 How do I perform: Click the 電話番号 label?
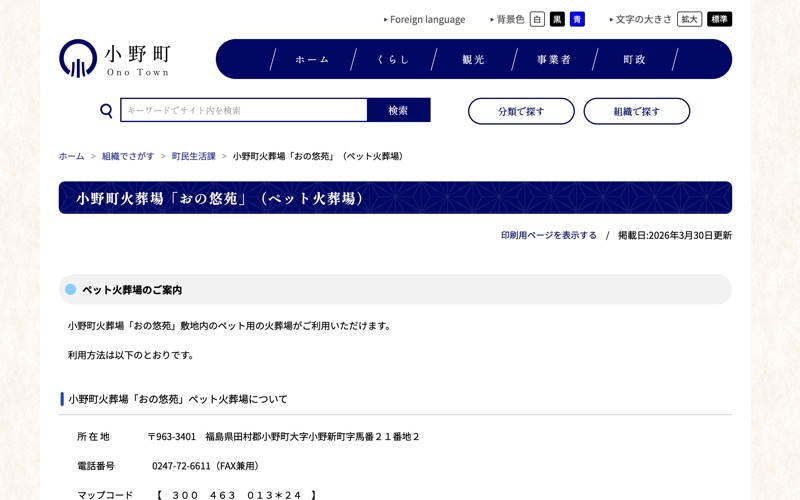[x=96, y=466]
